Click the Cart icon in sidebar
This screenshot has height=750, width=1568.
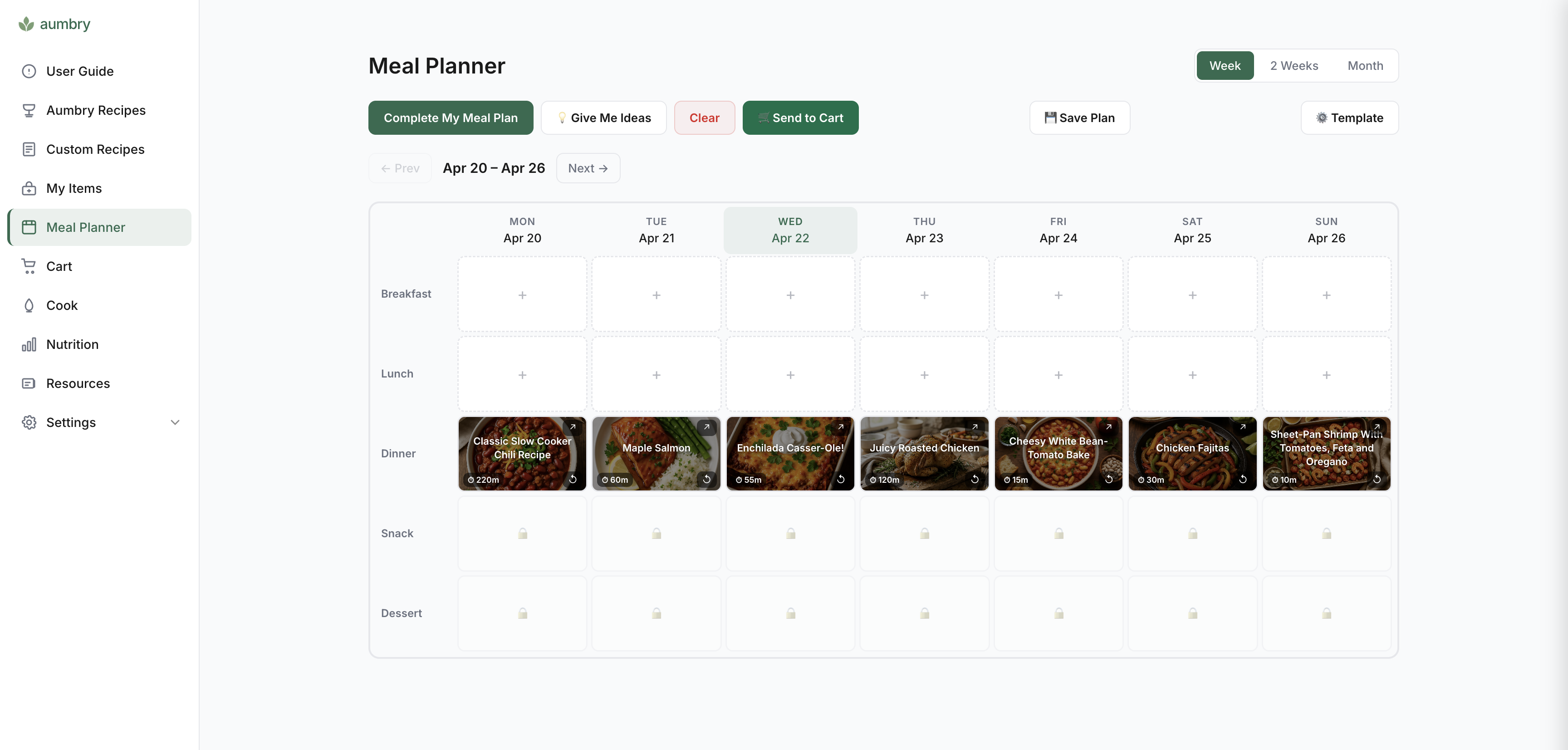(29, 266)
